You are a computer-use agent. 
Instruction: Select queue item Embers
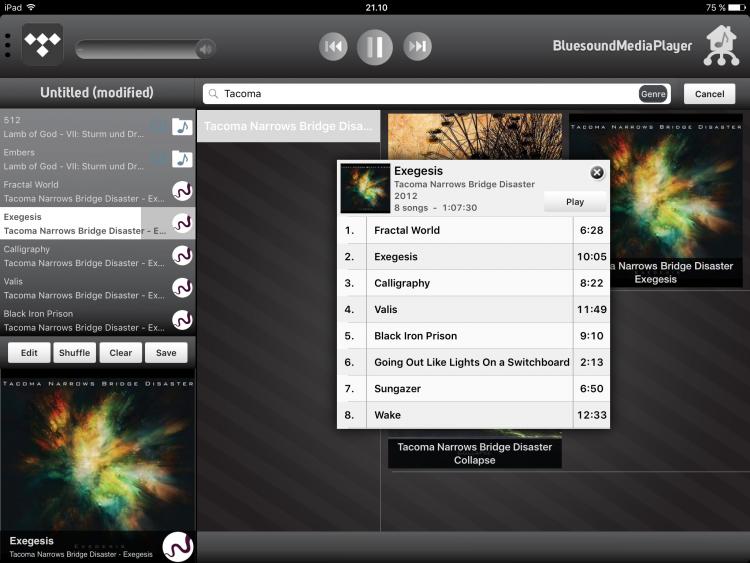(98, 159)
